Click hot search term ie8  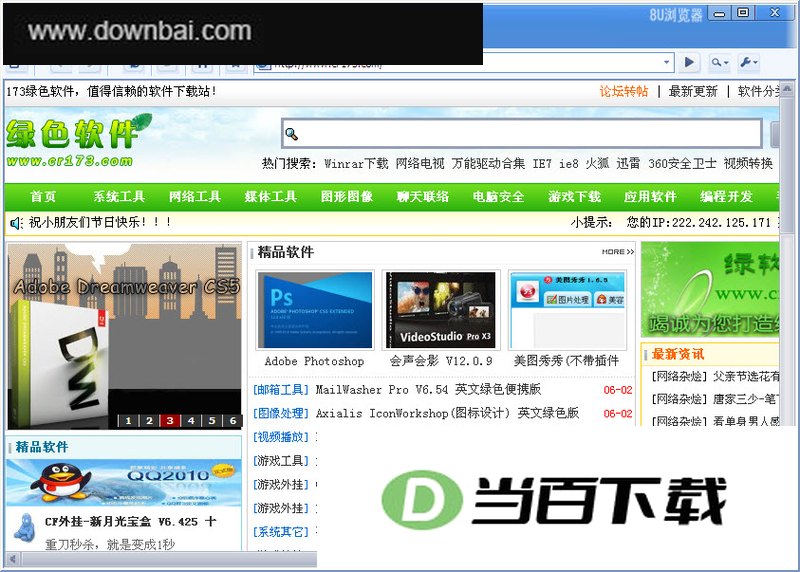pyautogui.click(x=568, y=164)
